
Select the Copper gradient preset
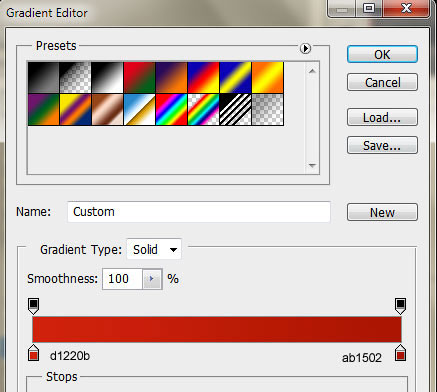coord(108,110)
